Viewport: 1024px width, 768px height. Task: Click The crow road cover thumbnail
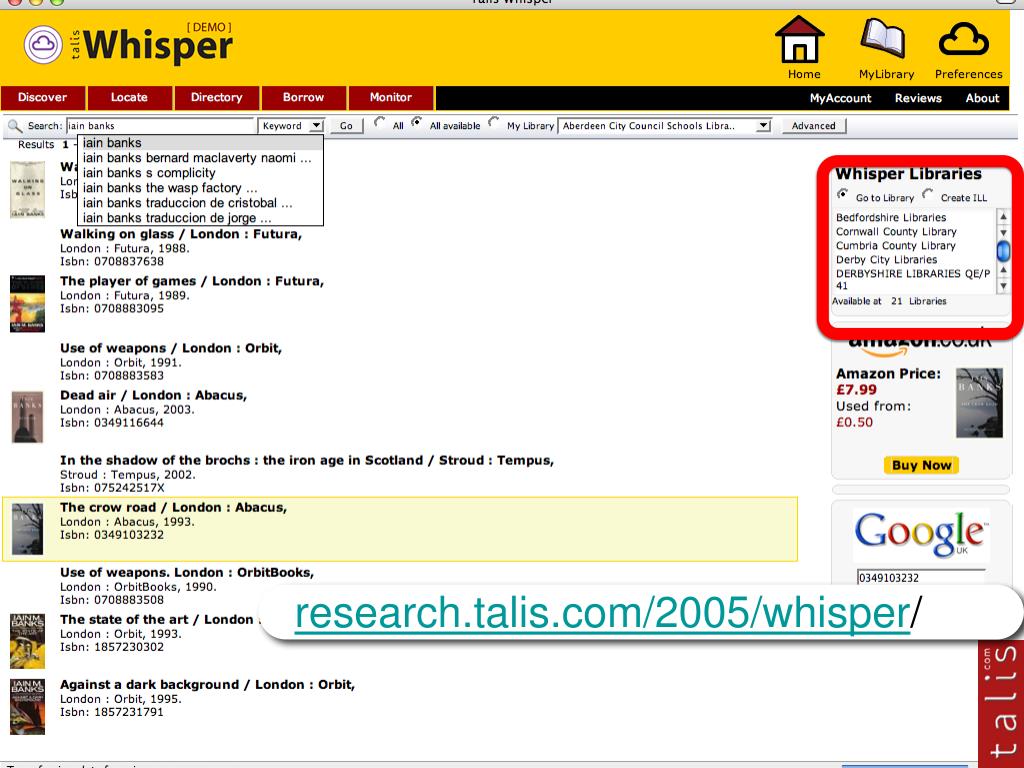pos(27,529)
